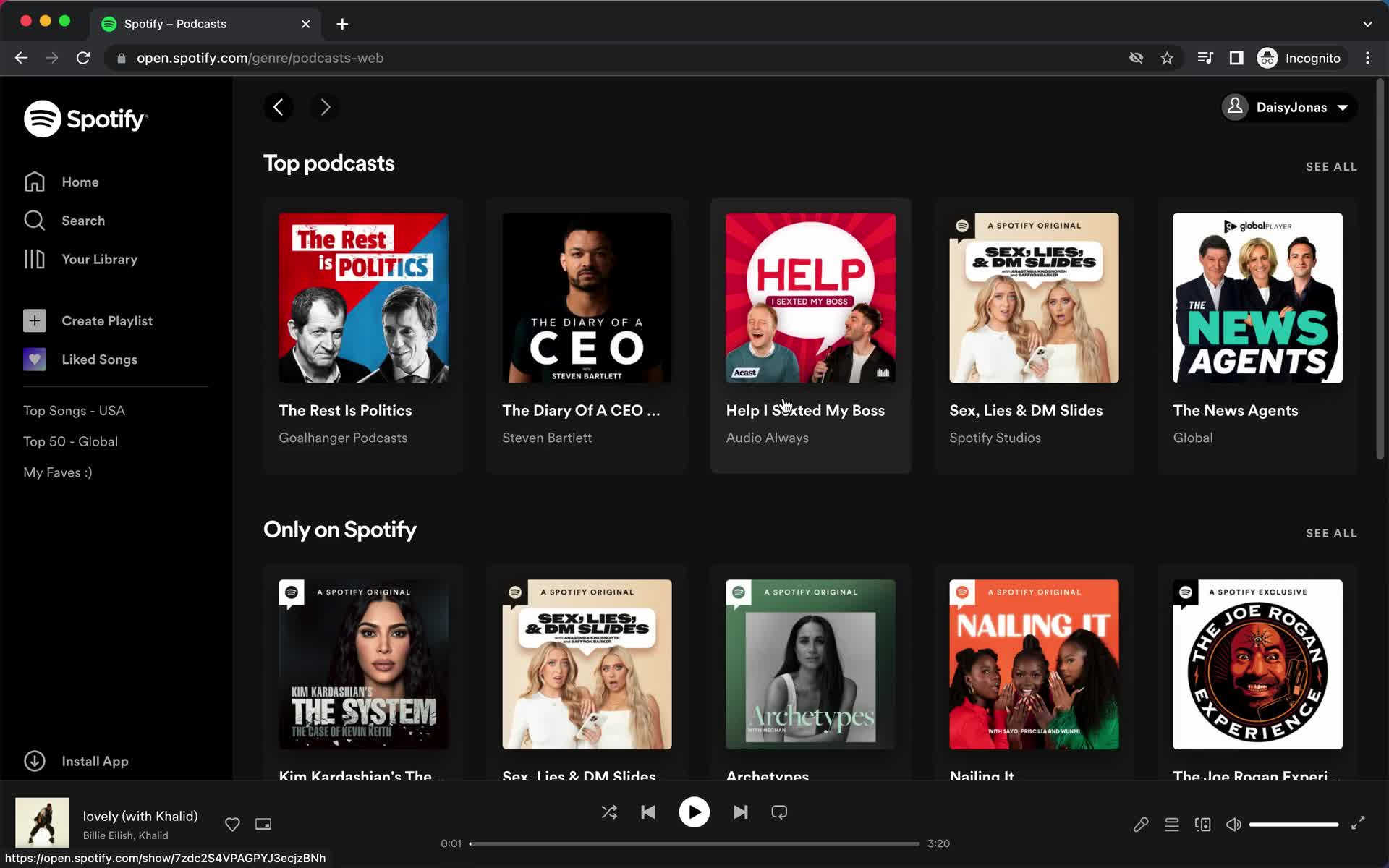
Task: Open Search from the sidebar
Action: point(64,221)
